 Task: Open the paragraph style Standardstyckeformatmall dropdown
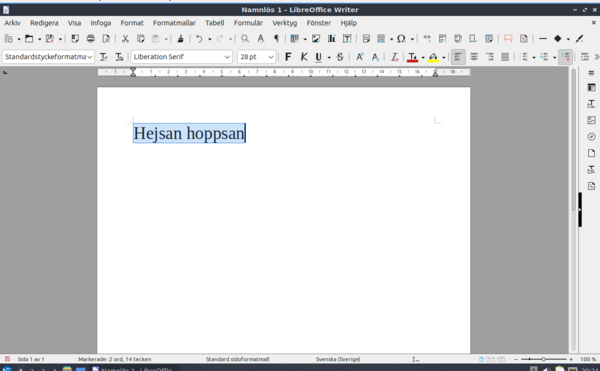point(89,57)
